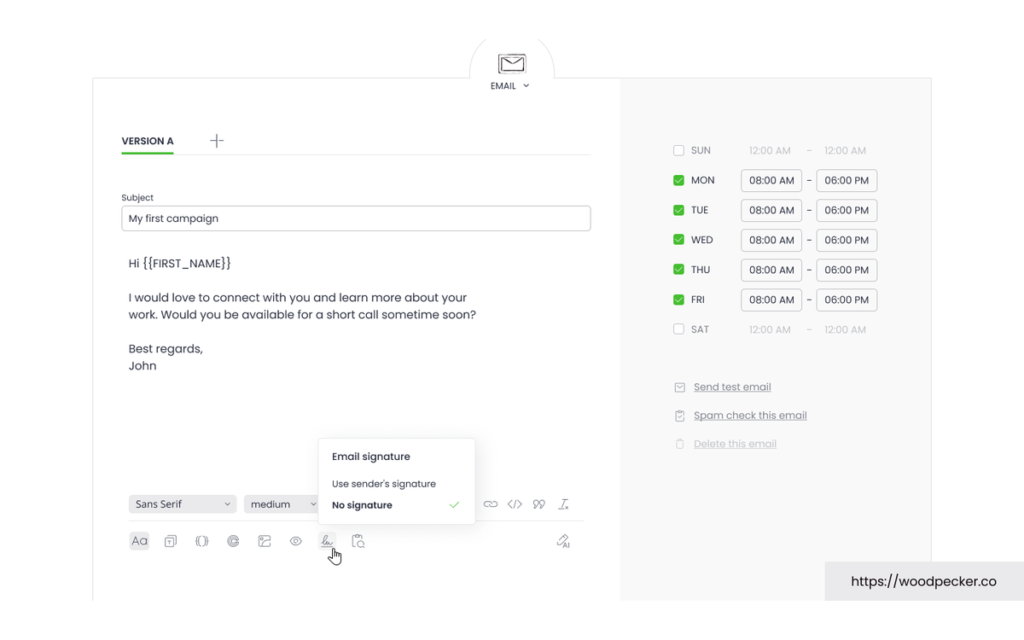Click SAT start time 12:00 AM

pyautogui.click(x=770, y=330)
